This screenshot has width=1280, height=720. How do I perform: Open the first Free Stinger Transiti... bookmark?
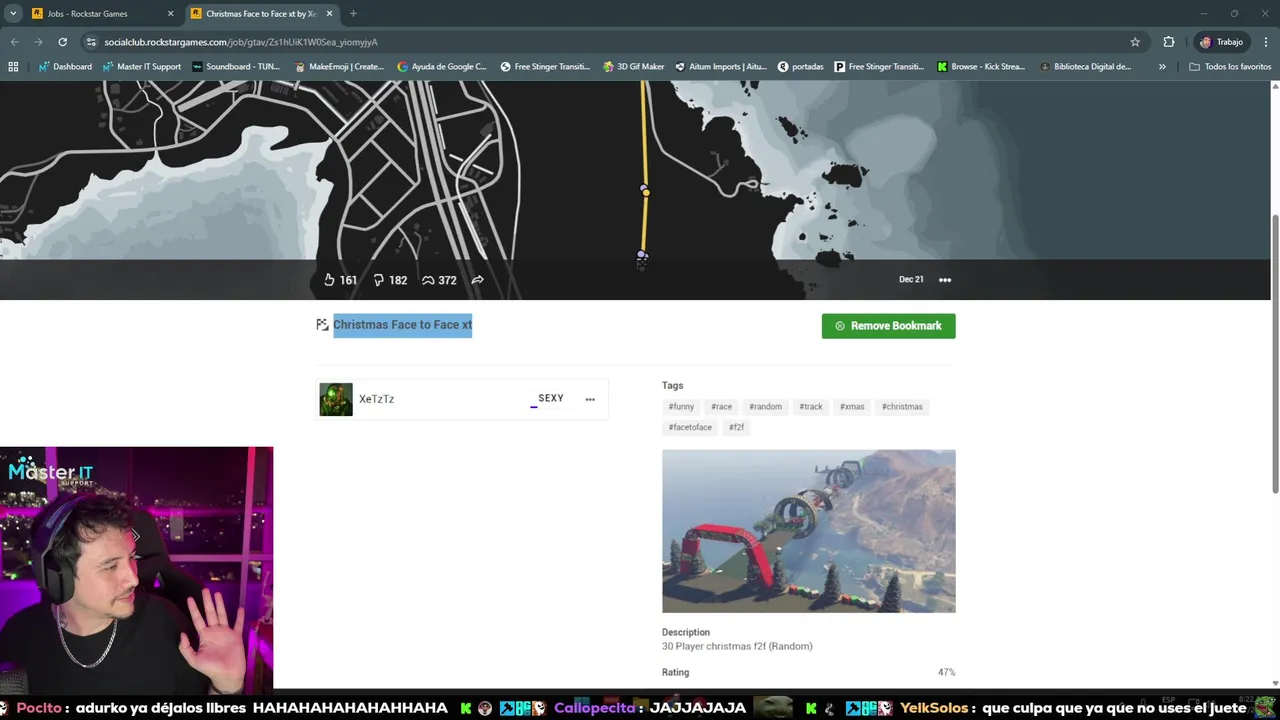pyautogui.click(x=545, y=67)
